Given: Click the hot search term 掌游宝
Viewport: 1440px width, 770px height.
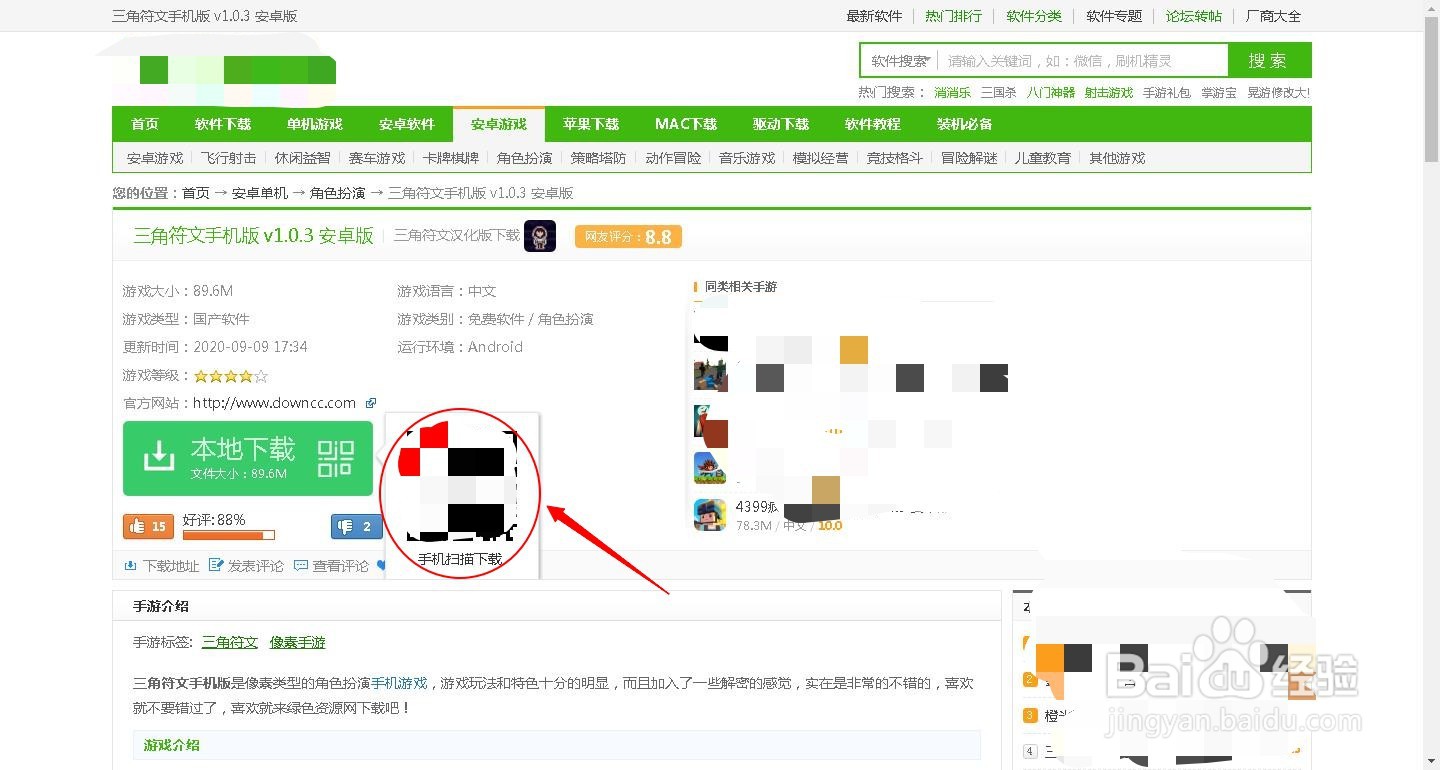Looking at the screenshot, I should coord(1219,92).
